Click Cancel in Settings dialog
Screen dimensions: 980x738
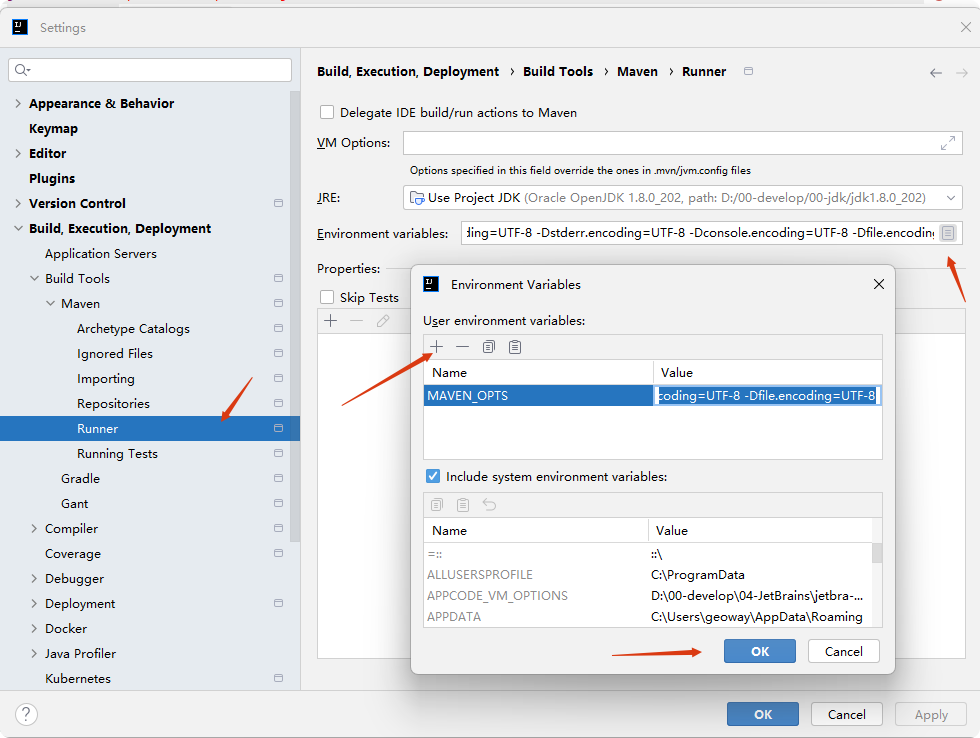(x=847, y=714)
